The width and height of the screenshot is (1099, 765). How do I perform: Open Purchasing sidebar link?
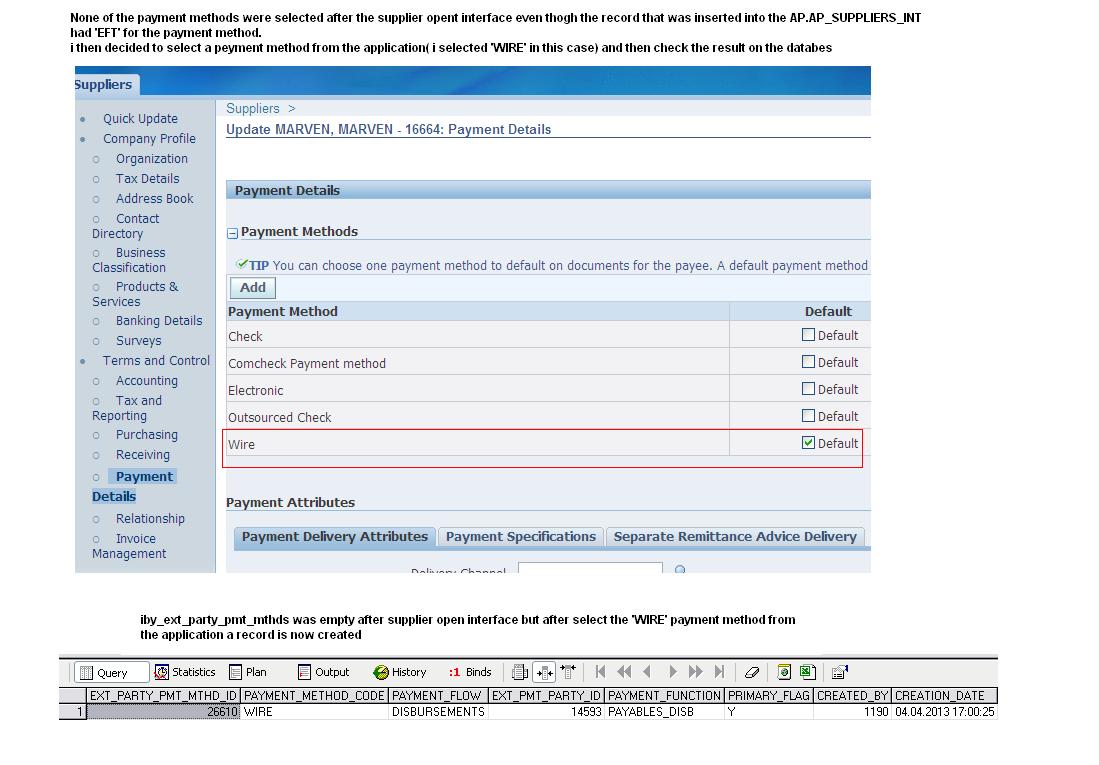(146, 435)
